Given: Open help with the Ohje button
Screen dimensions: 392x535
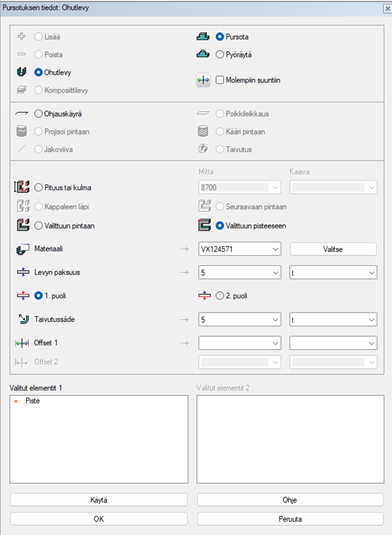Looking at the screenshot, I should pos(290,500).
